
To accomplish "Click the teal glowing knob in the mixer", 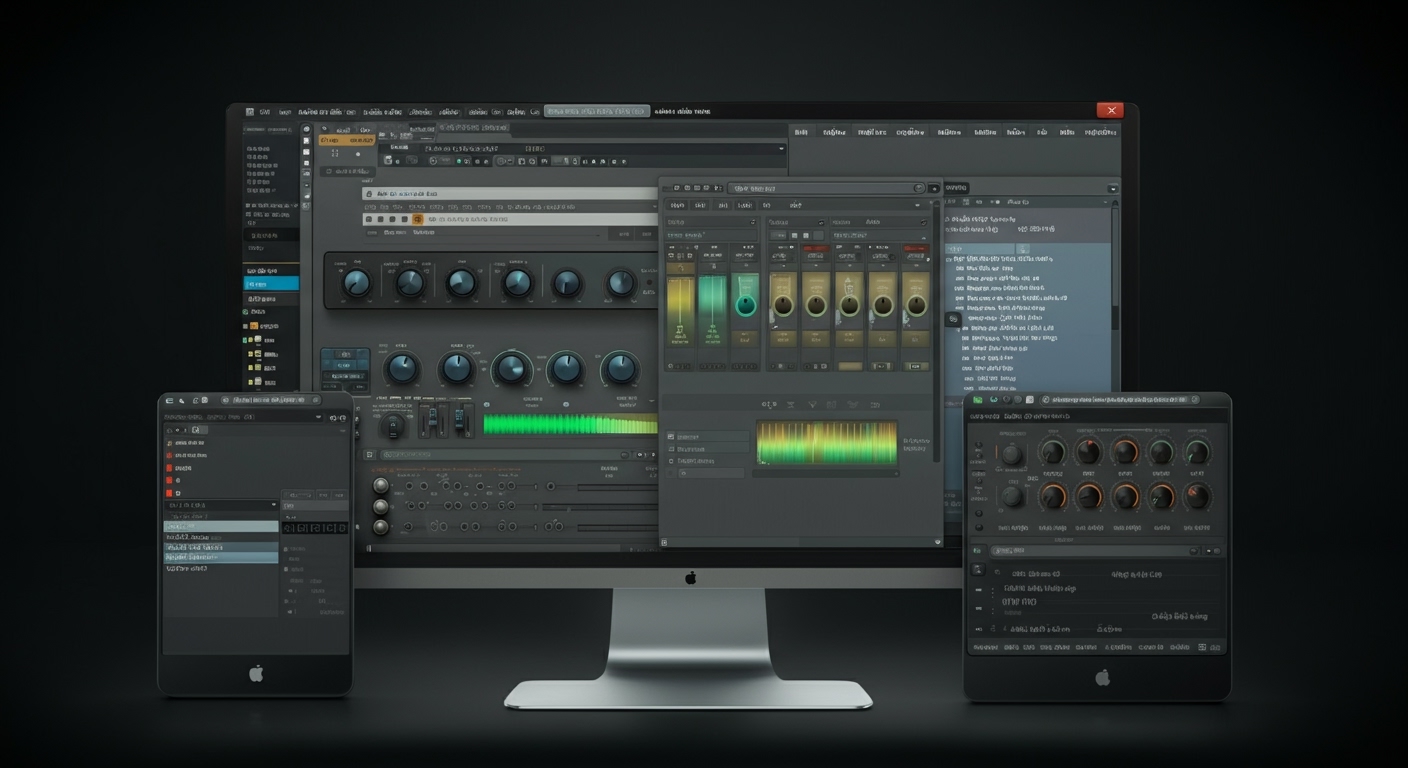I will point(746,305).
